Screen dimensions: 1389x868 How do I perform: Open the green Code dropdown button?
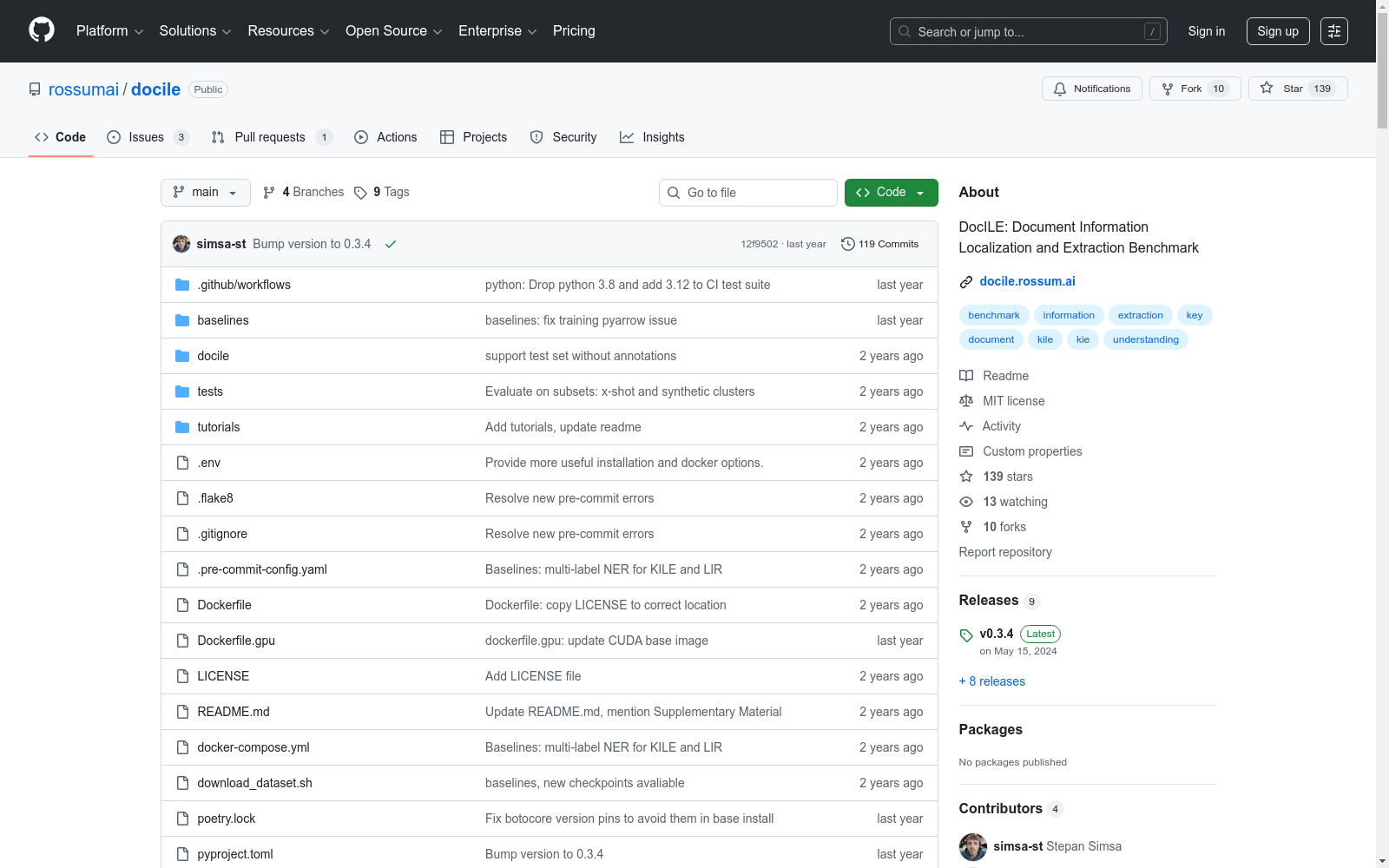pos(892,193)
